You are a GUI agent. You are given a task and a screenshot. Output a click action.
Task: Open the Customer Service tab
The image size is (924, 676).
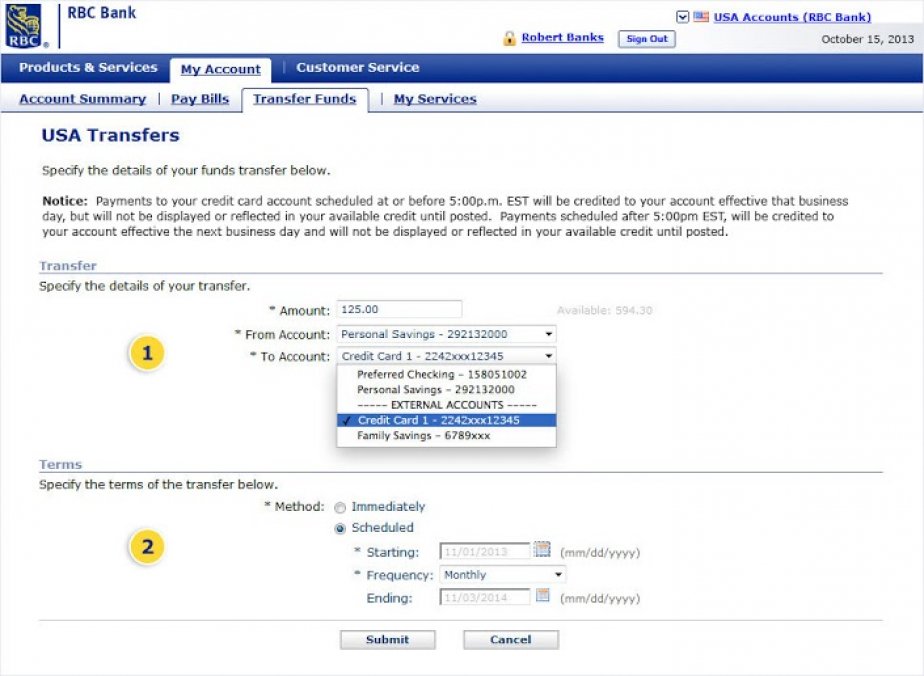coord(358,67)
